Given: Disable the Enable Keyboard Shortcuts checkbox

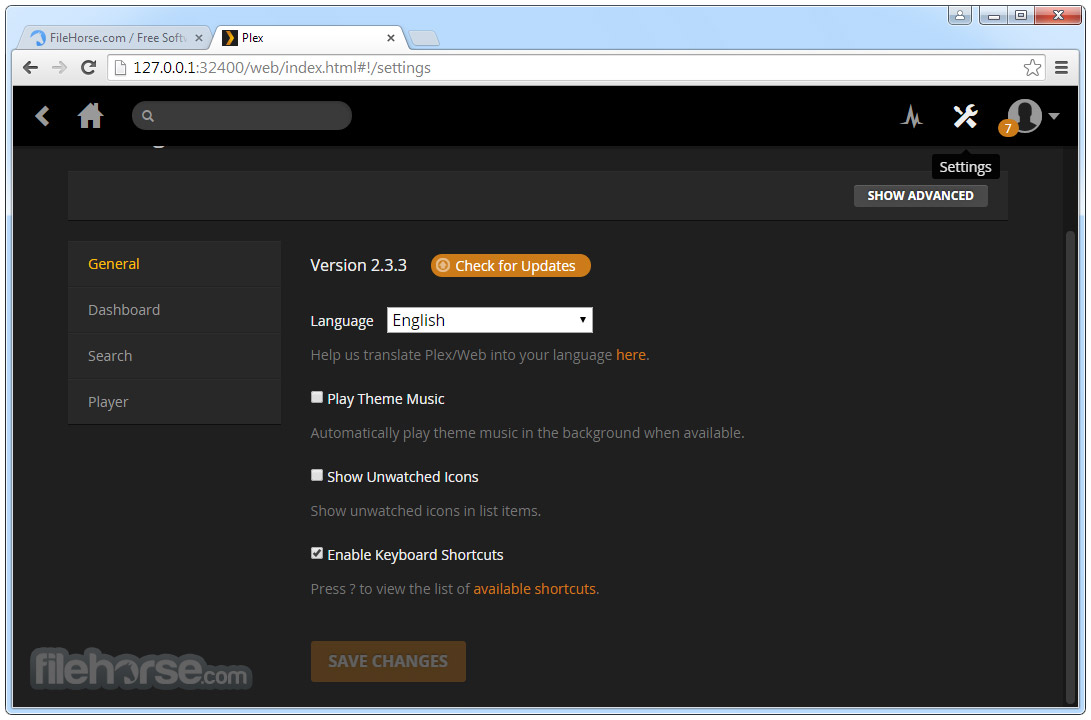Looking at the screenshot, I should pyautogui.click(x=317, y=553).
